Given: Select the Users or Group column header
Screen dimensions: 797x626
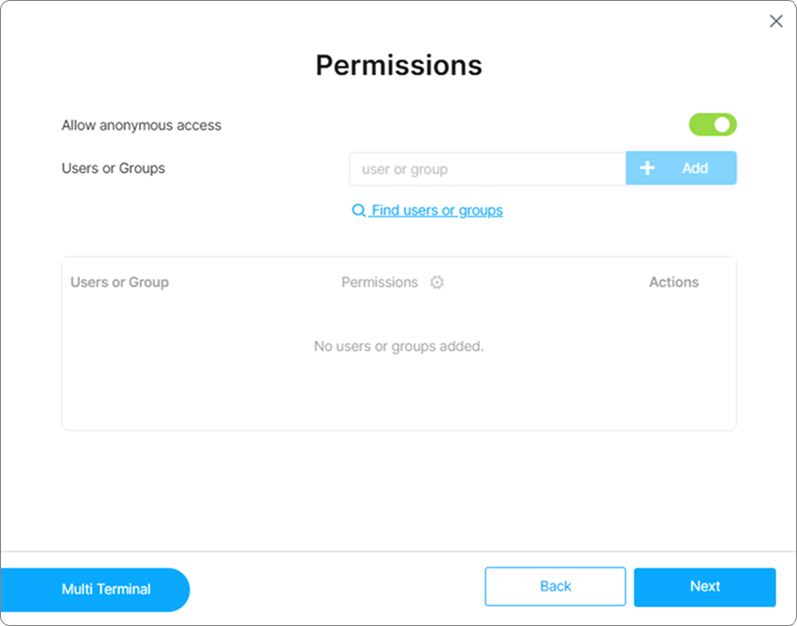Looking at the screenshot, I should point(119,283).
